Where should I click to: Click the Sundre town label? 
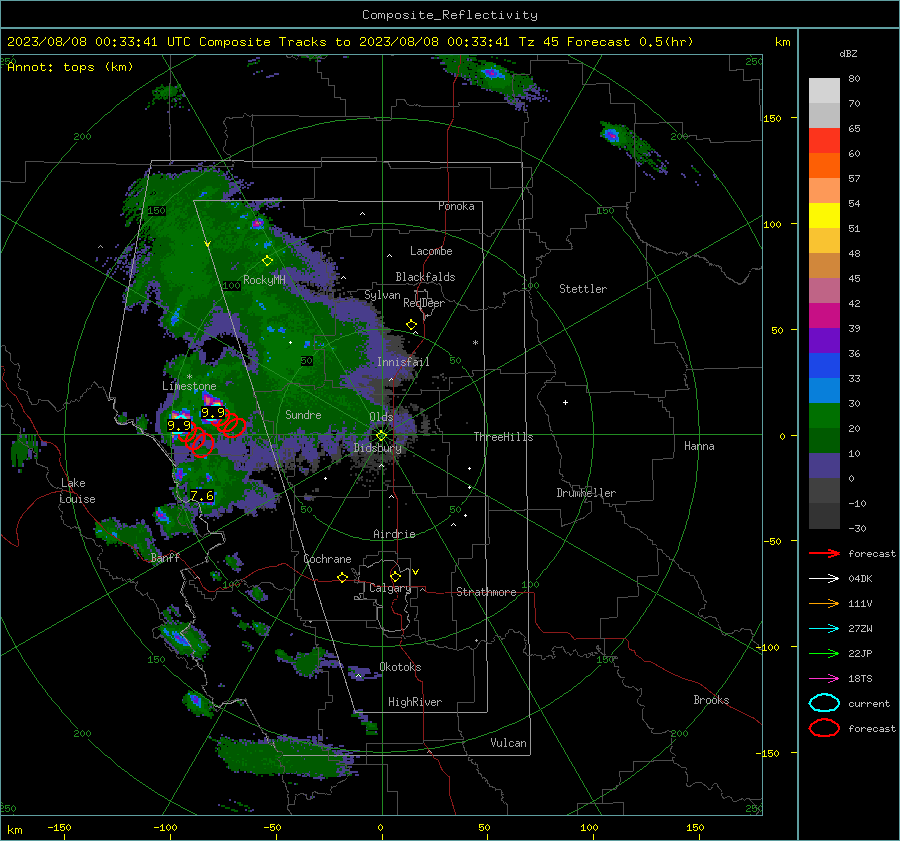point(303,415)
